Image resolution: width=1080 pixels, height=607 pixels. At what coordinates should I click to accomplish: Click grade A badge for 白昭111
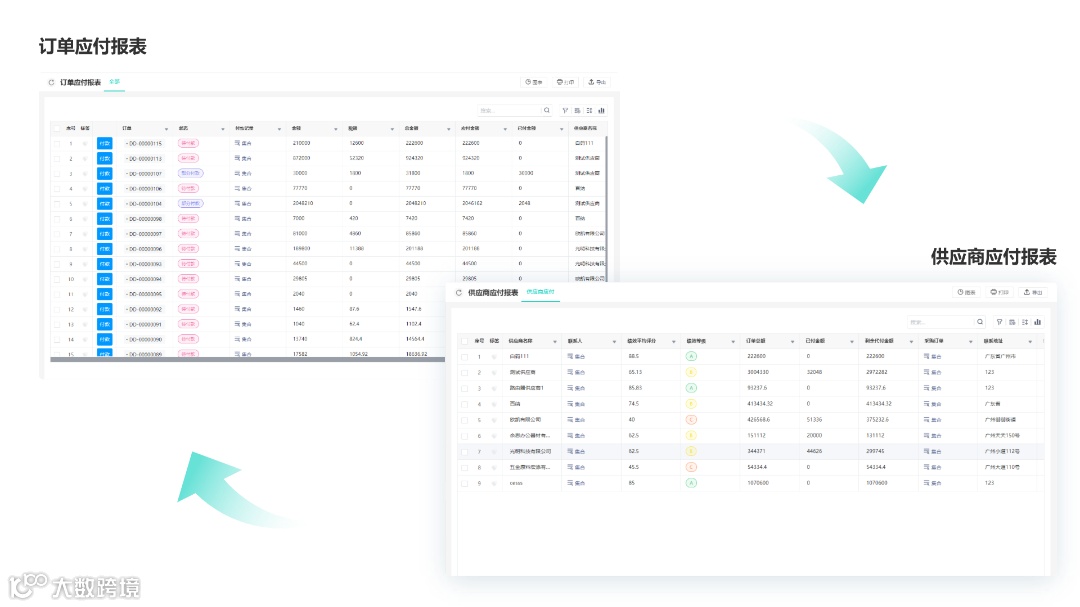coord(691,356)
